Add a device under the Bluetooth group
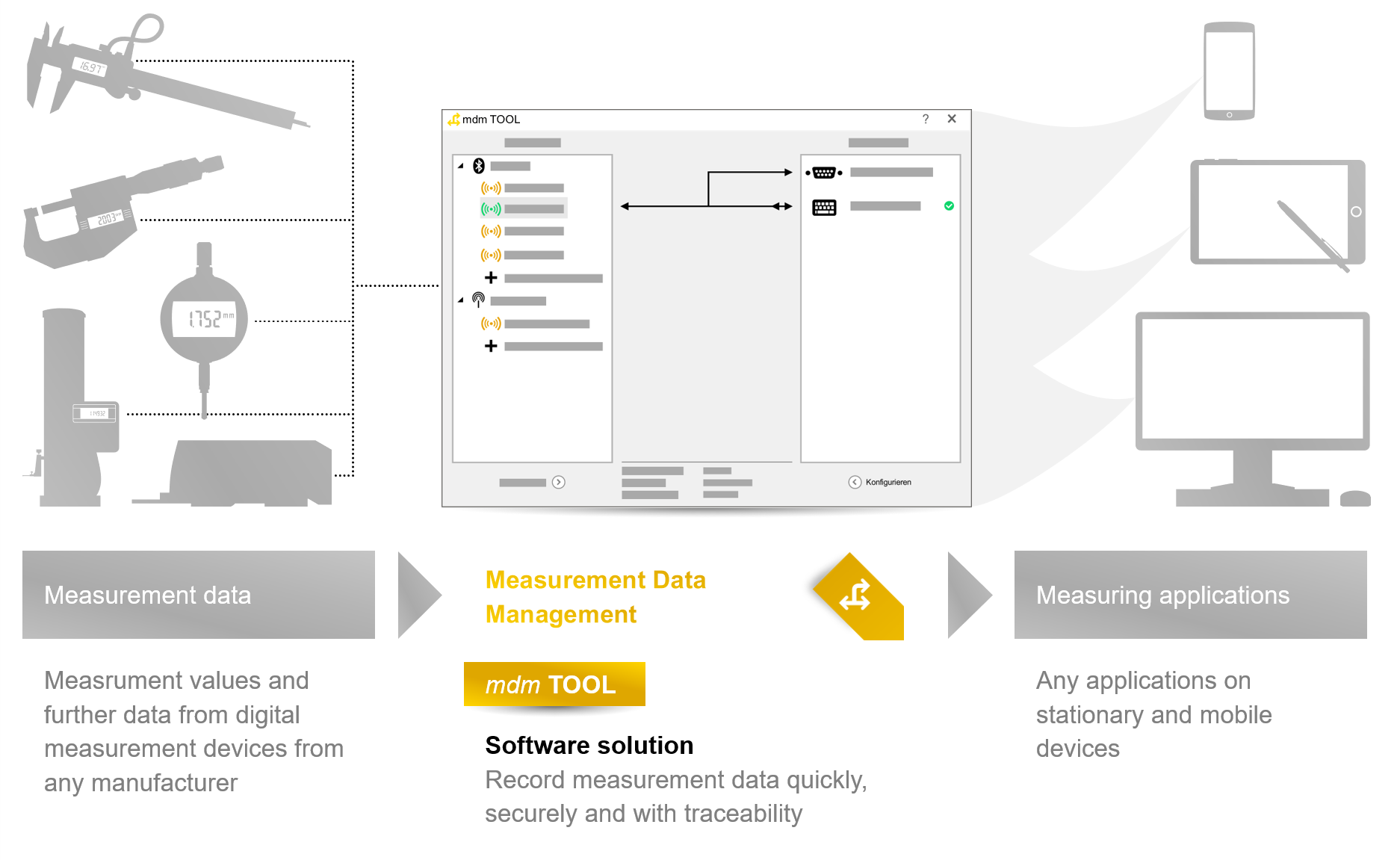This screenshot has height=860, width=1400. pyautogui.click(x=491, y=278)
